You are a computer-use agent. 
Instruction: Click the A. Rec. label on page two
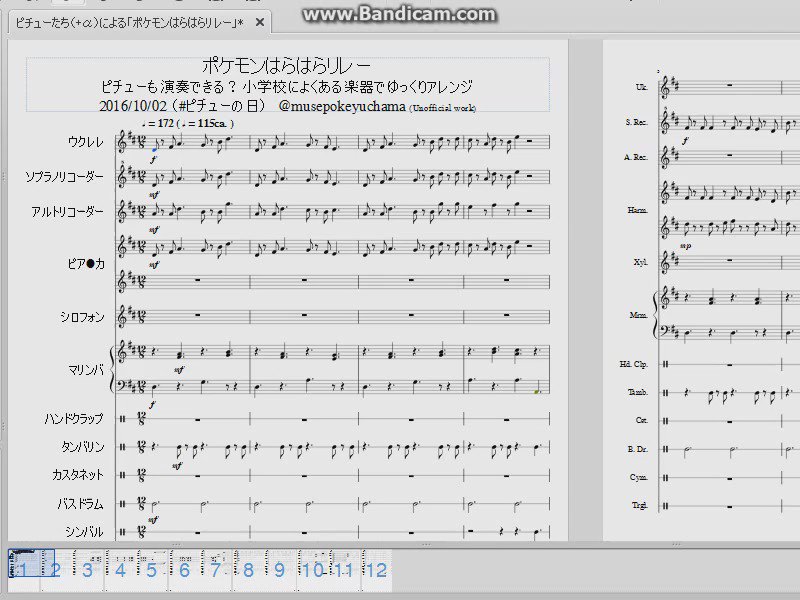coord(636,157)
